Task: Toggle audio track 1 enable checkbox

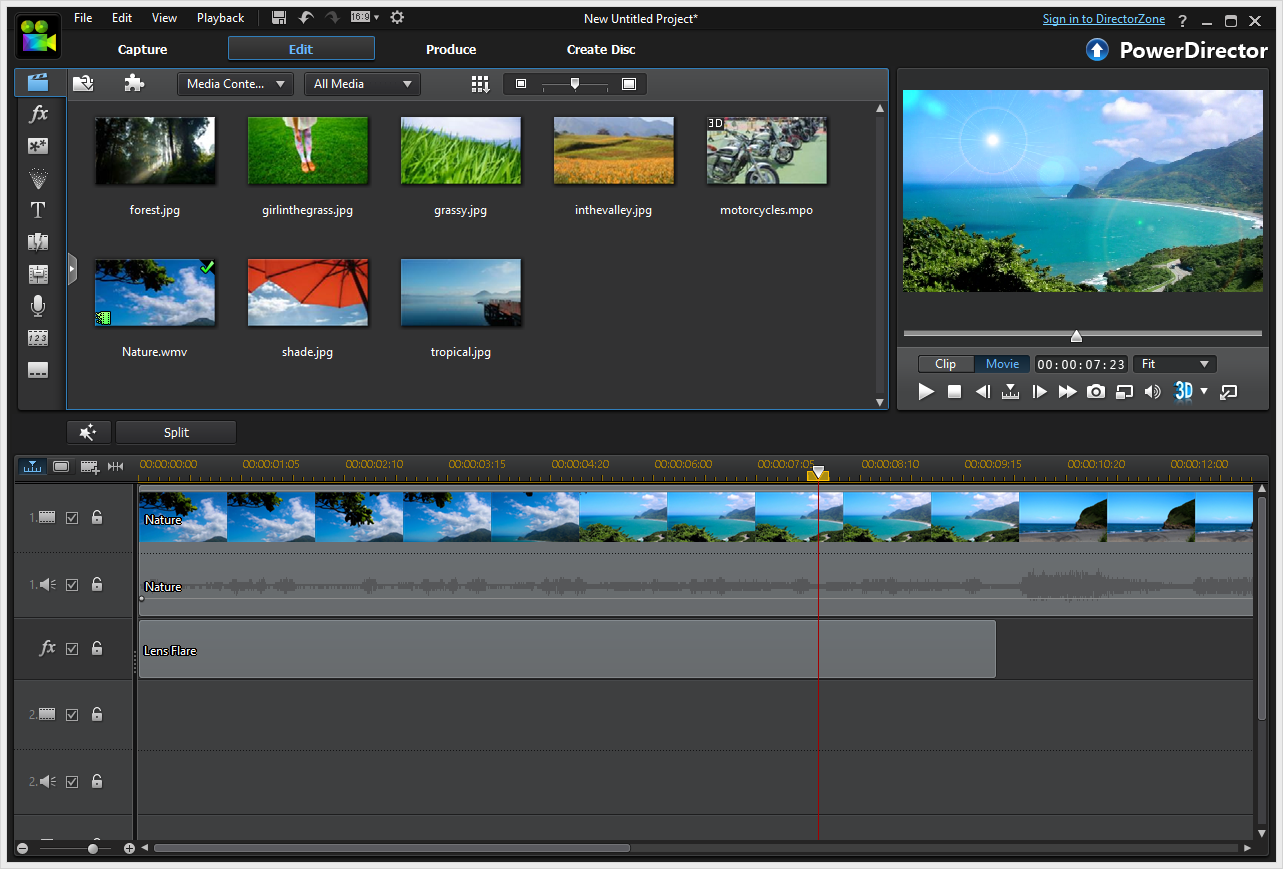Action: (72, 585)
